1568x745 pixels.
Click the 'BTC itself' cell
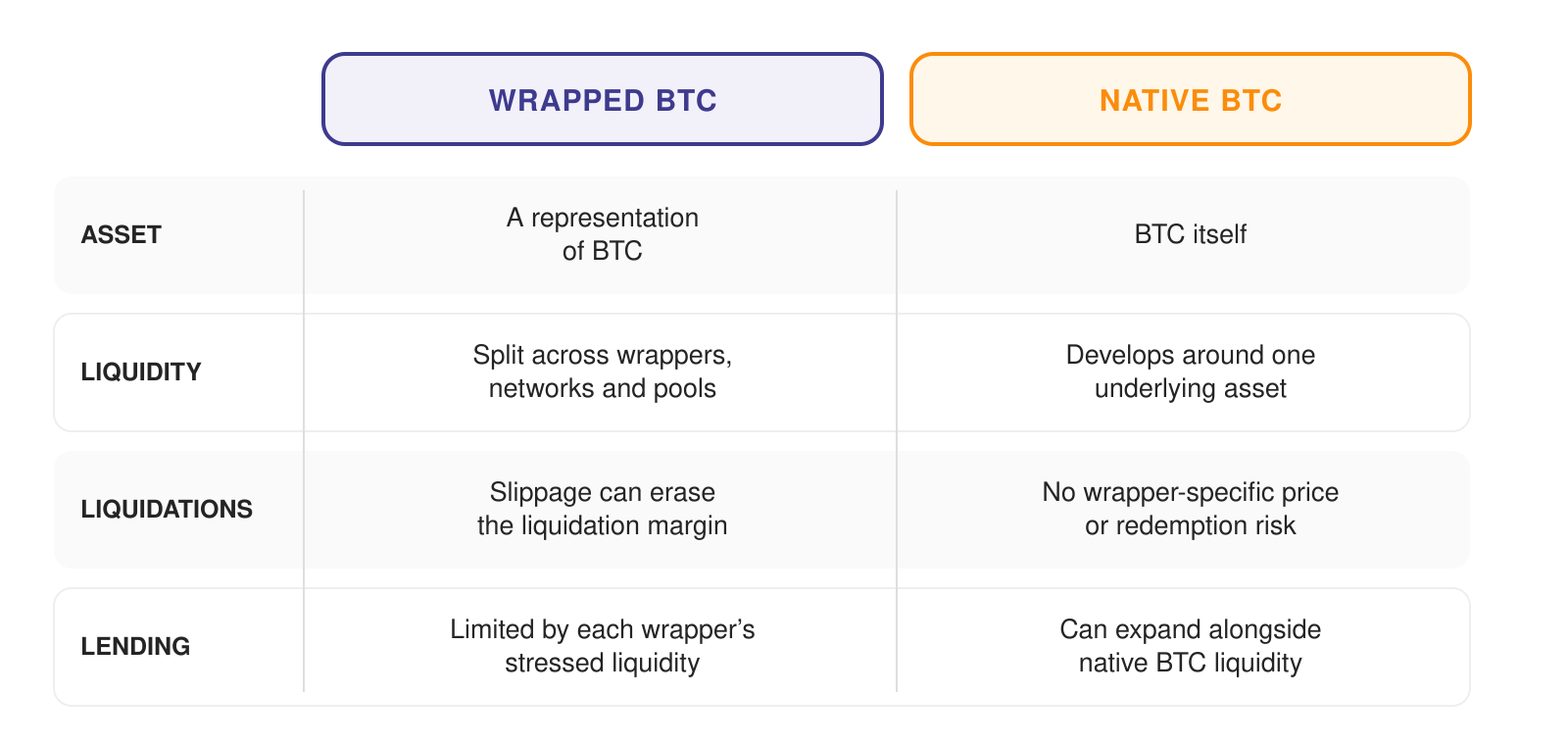1191,234
